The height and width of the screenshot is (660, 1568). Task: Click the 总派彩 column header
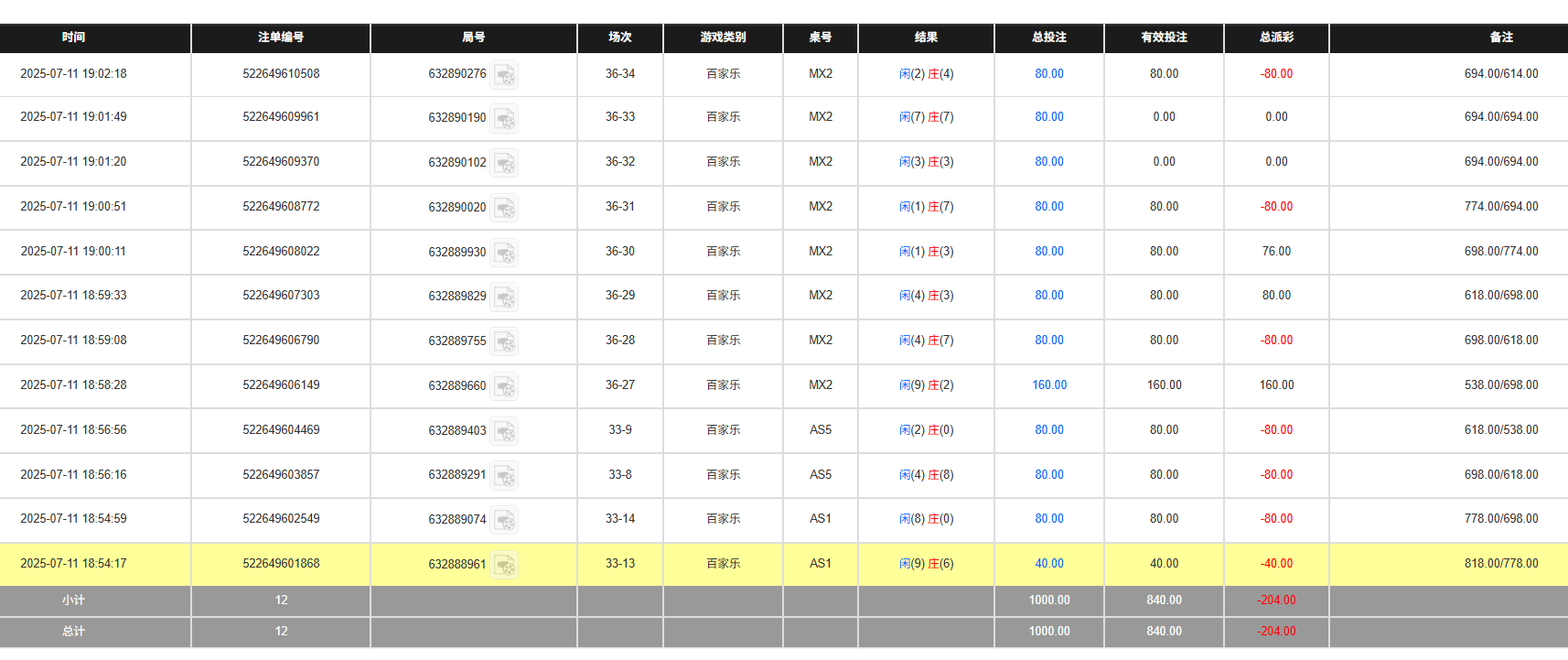point(1276,38)
